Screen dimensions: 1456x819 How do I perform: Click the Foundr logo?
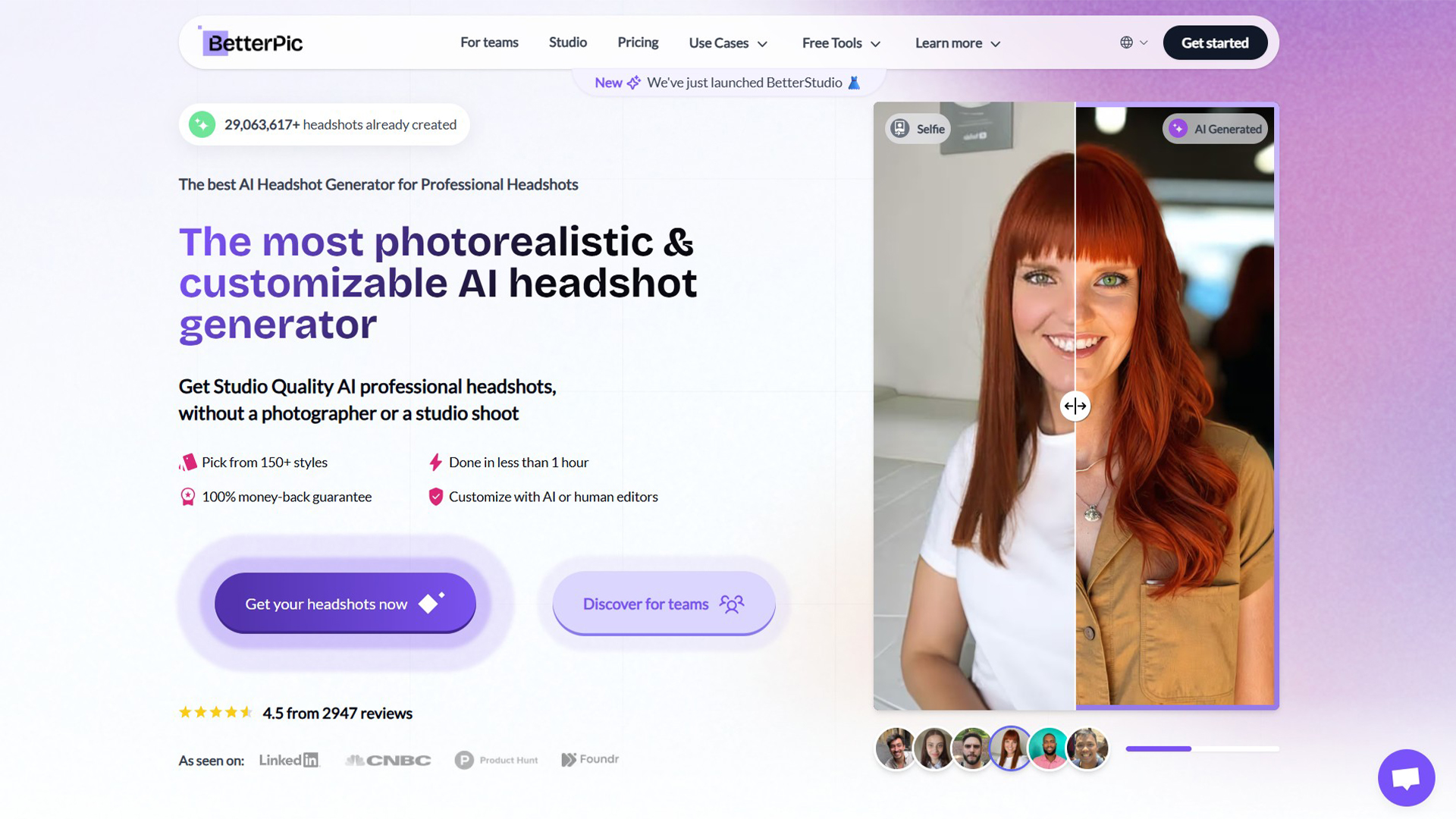(590, 759)
